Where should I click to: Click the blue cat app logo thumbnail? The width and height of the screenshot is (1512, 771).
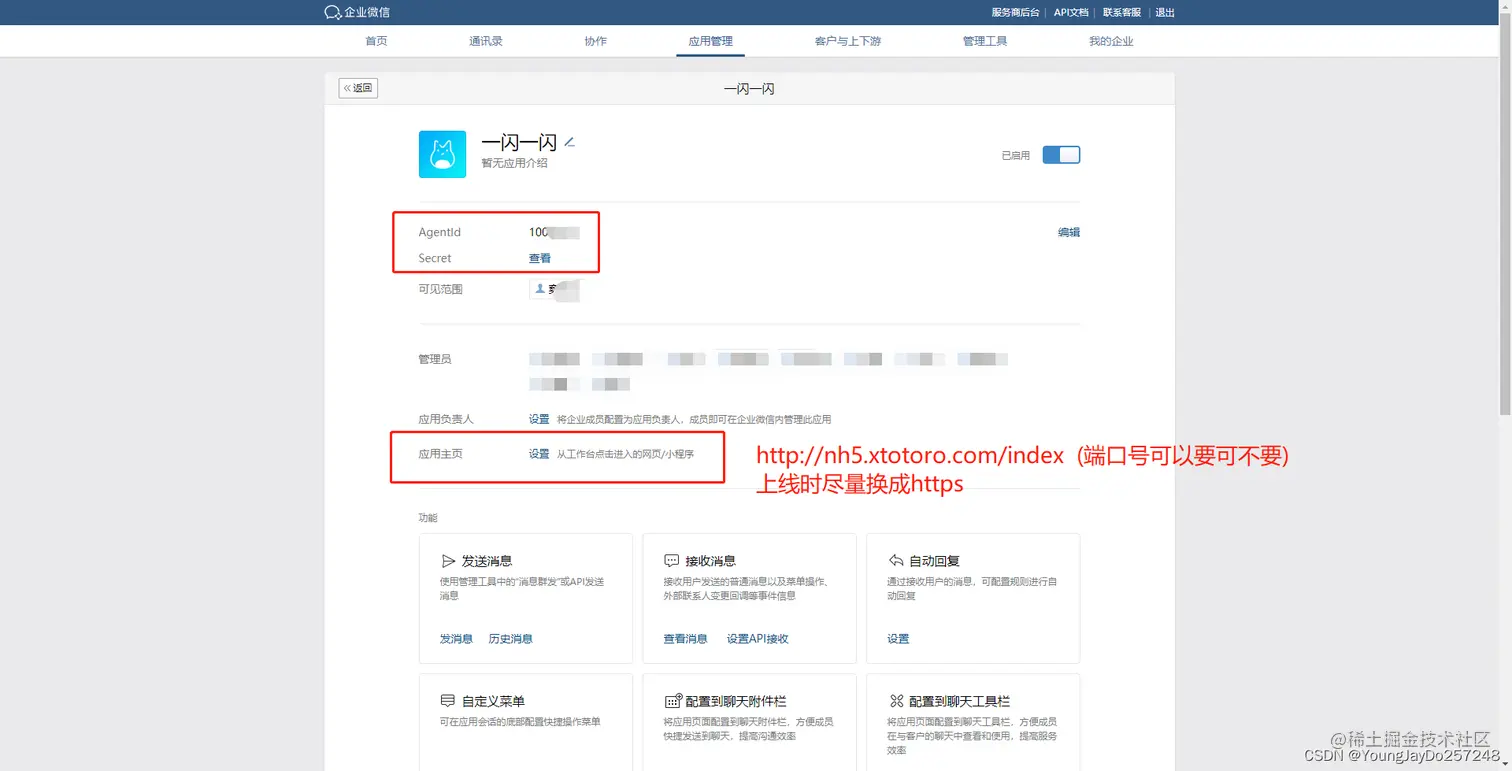click(442, 154)
